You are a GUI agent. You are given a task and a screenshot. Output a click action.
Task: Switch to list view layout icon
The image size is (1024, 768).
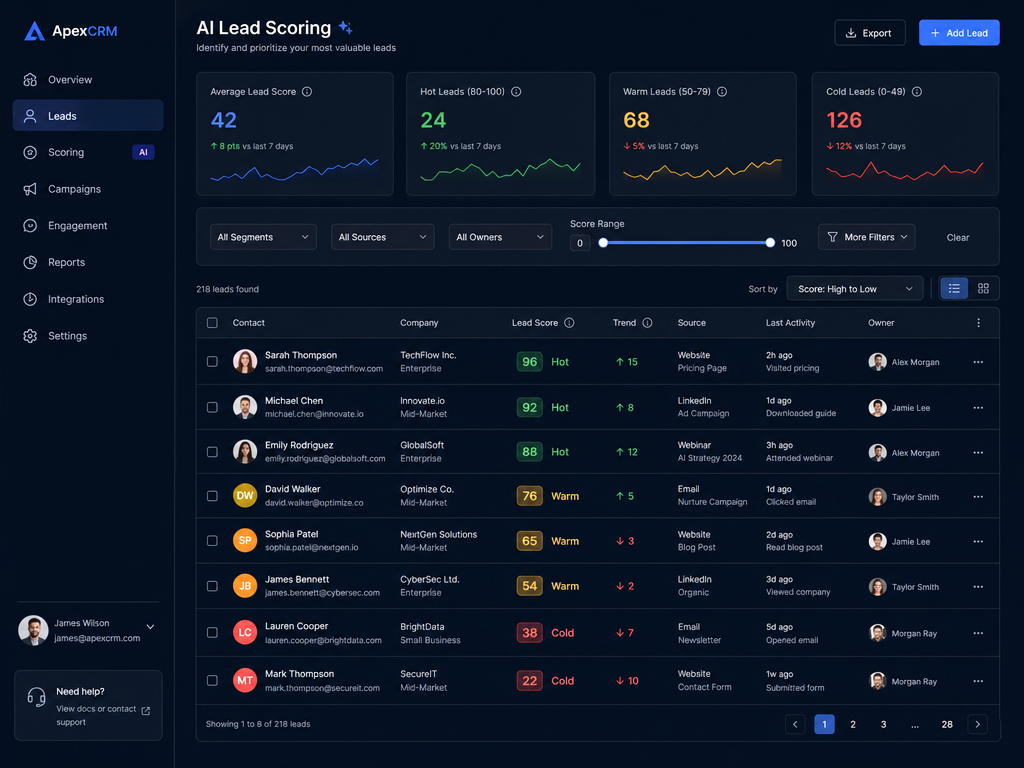click(954, 288)
